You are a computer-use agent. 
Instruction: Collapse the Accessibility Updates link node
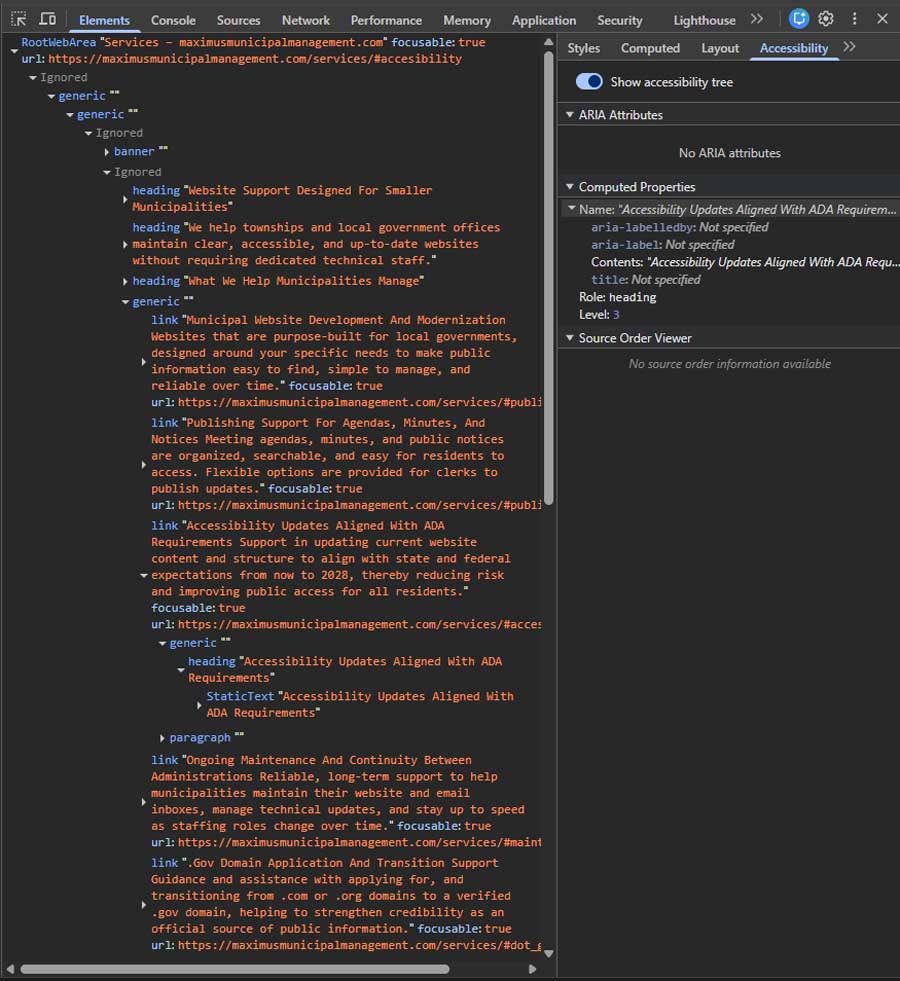pyautogui.click(x=144, y=575)
